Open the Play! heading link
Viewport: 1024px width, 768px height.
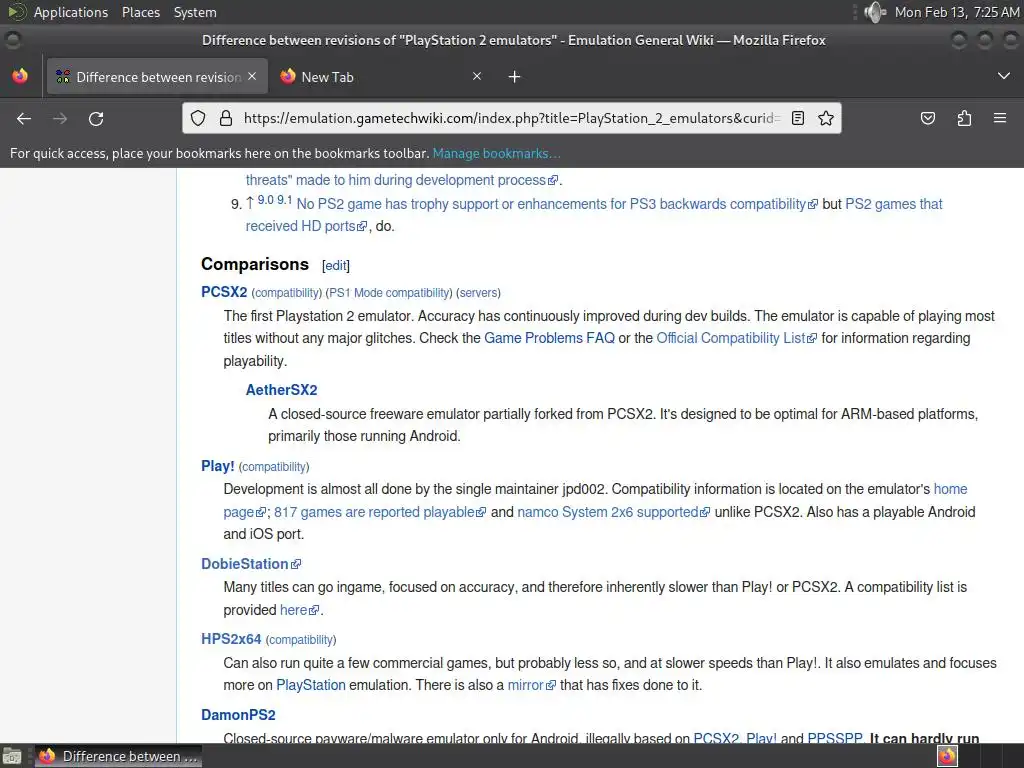click(217, 466)
